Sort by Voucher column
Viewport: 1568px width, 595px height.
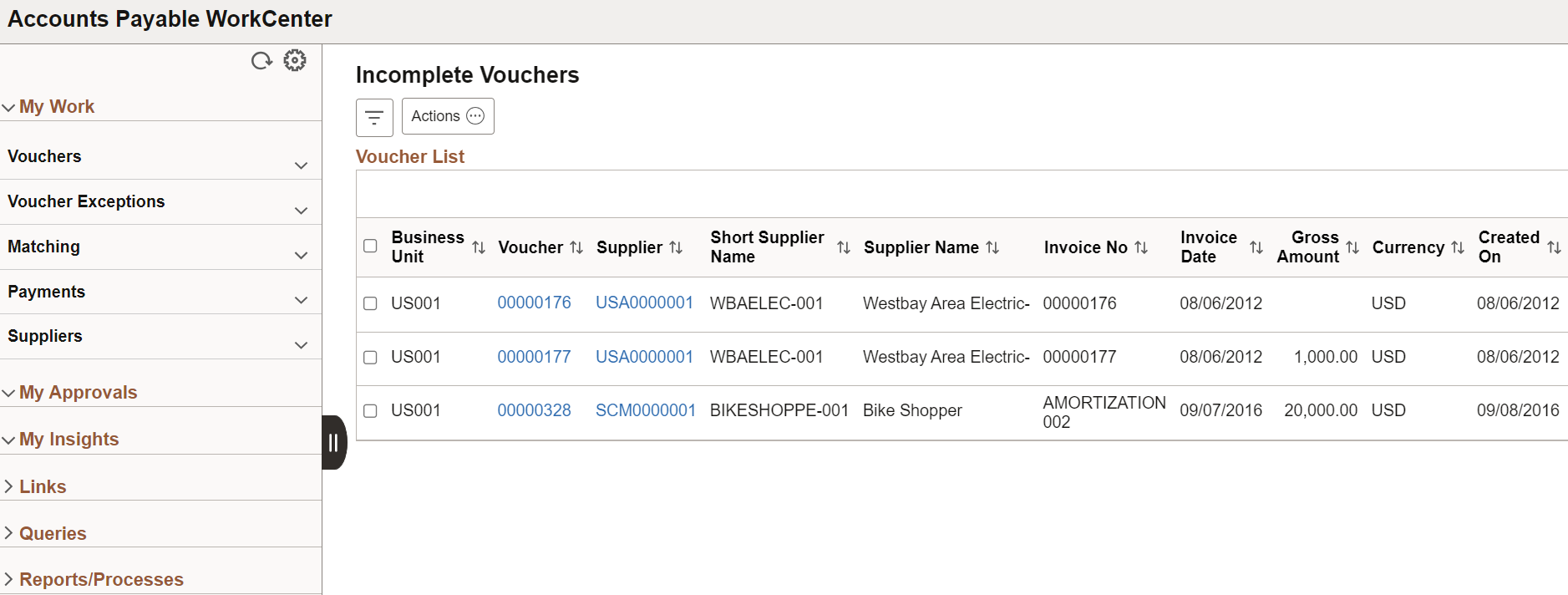click(576, 247)
